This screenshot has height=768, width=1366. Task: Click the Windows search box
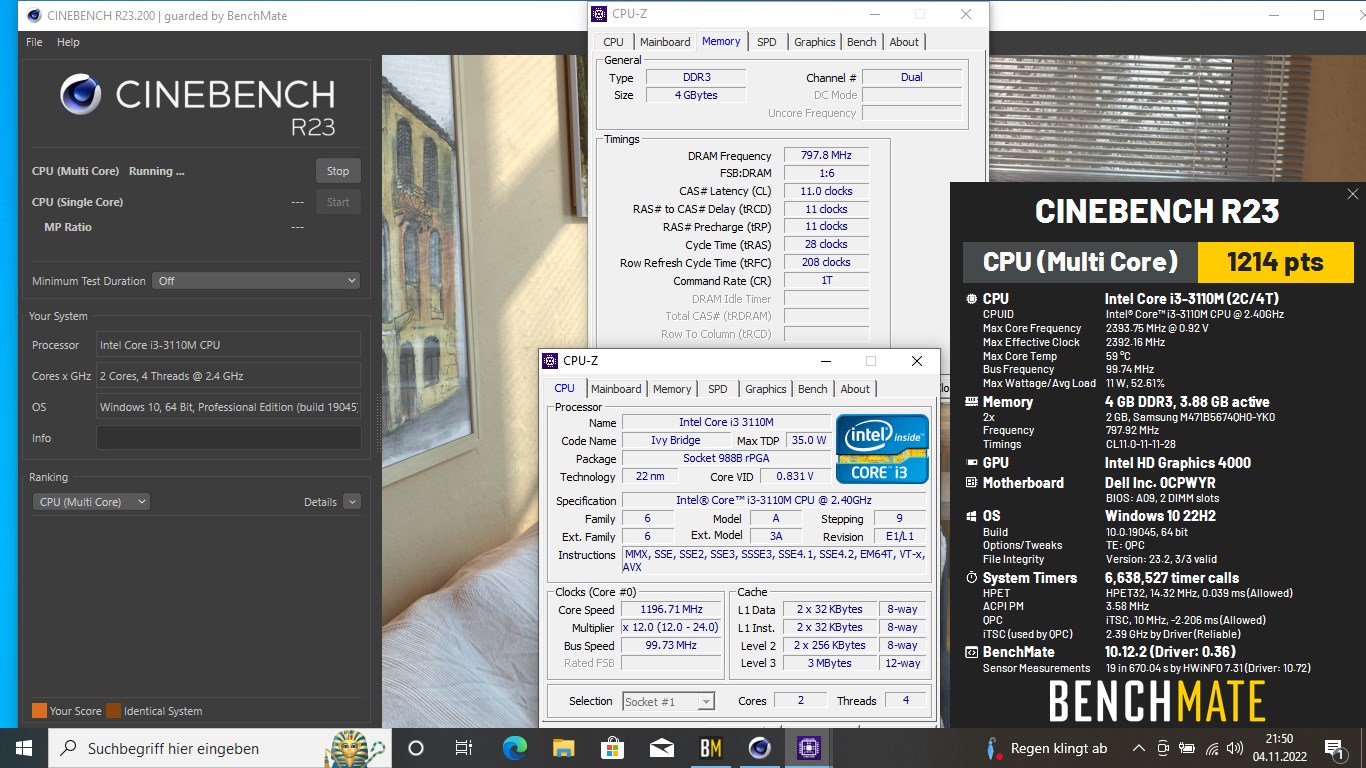218,748
